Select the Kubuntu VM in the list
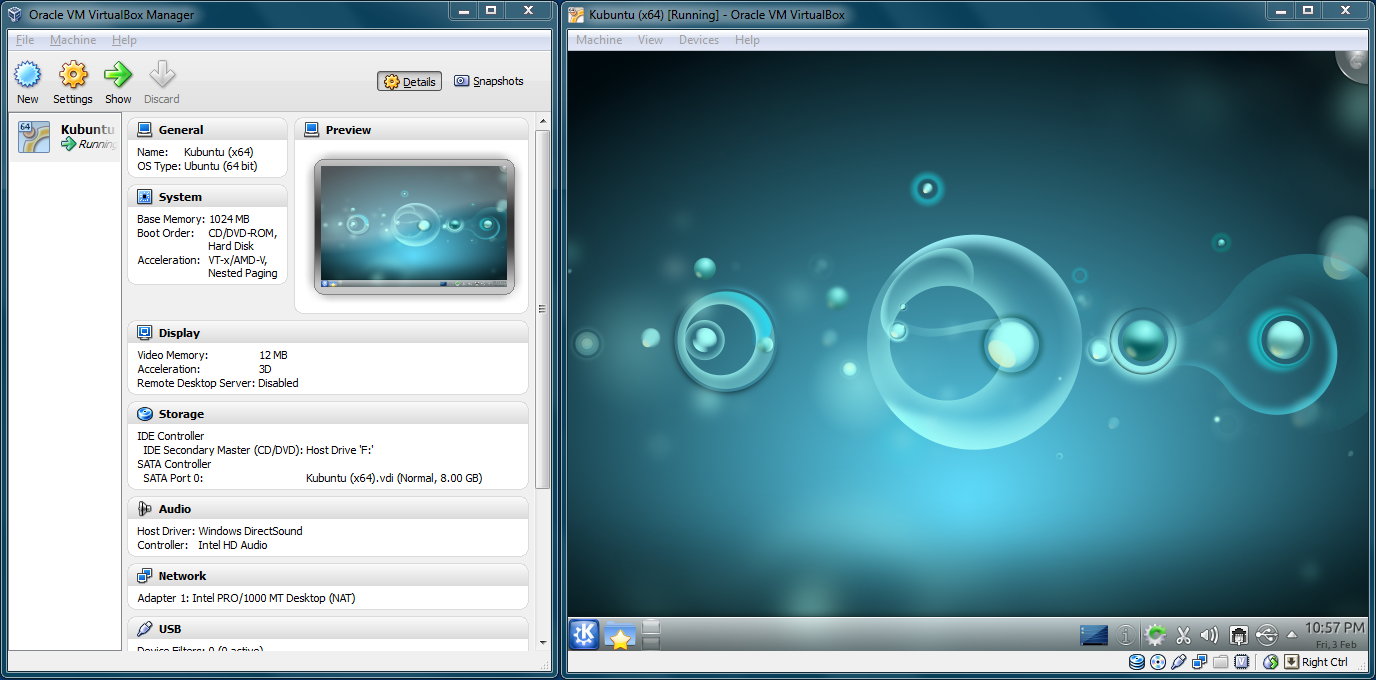 [65, 136]
